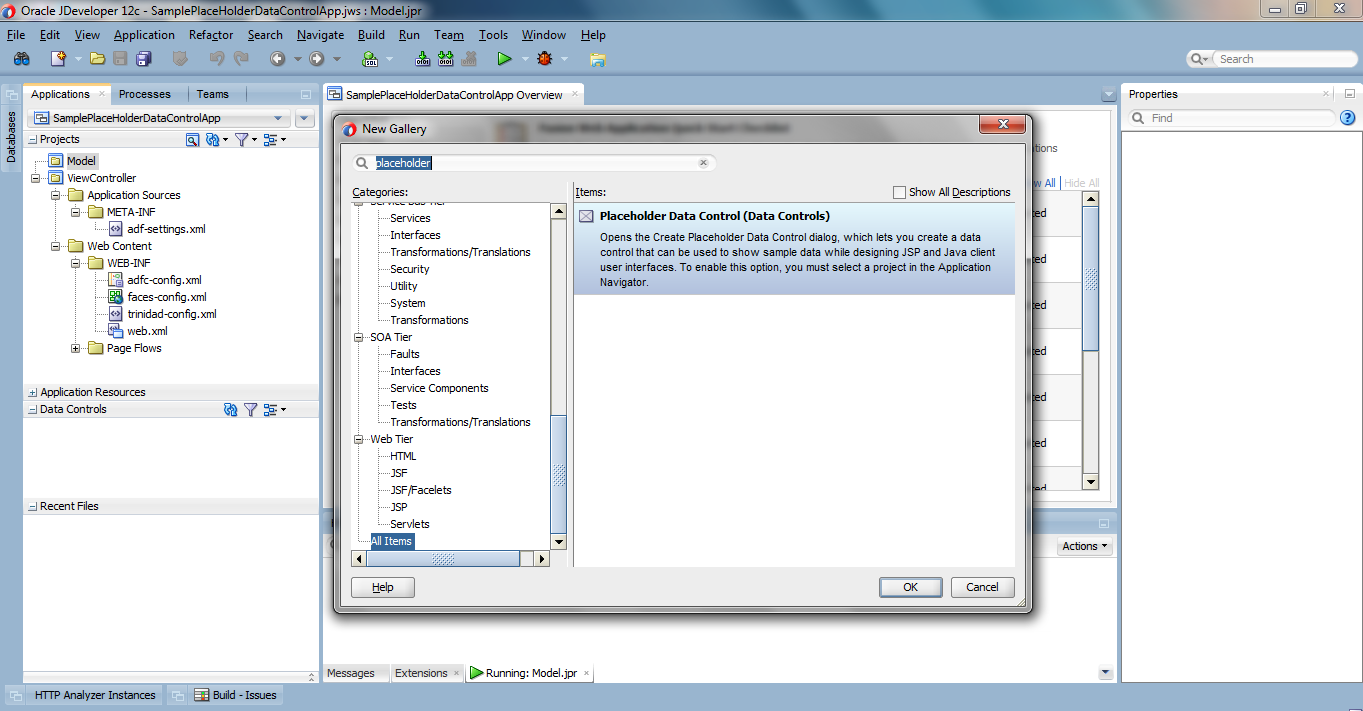Click the Undo icon in the toolbar
This screenshot has height=711, width=1363.
coord(216,58)
